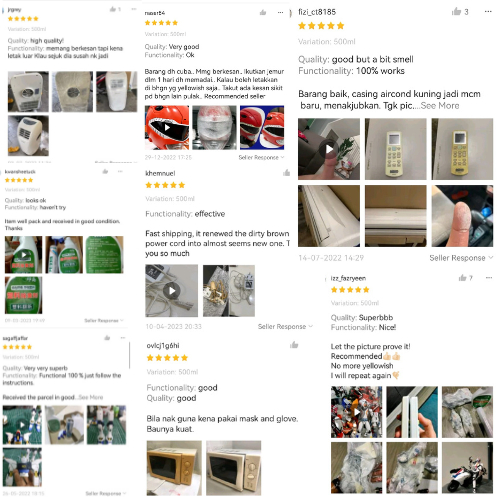
Task: Play the power cord review video
Action: point(171,291)
